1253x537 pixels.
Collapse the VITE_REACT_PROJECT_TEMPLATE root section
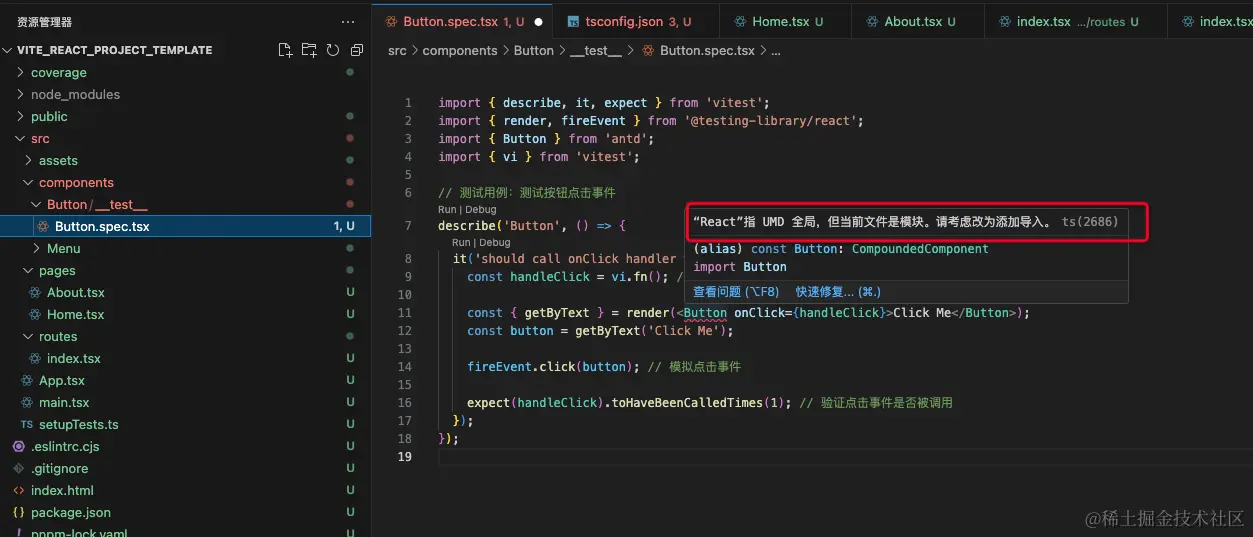9,50
